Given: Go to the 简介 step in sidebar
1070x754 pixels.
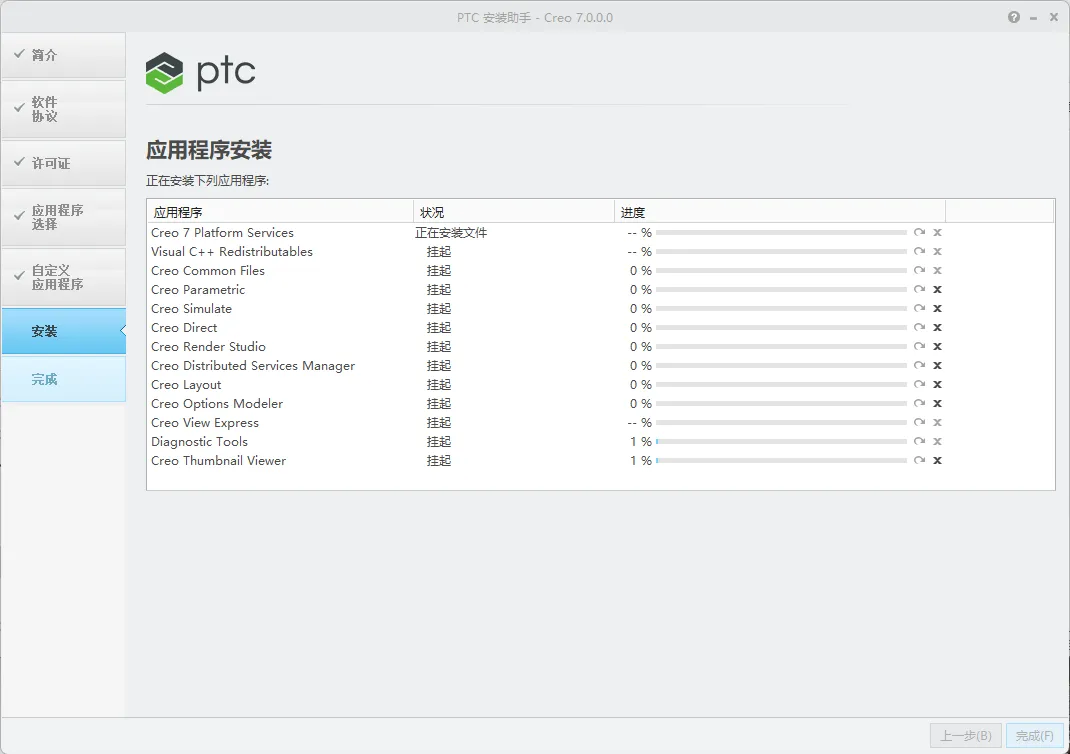Looking at the screenshot, I should click(x=63, y=55).
